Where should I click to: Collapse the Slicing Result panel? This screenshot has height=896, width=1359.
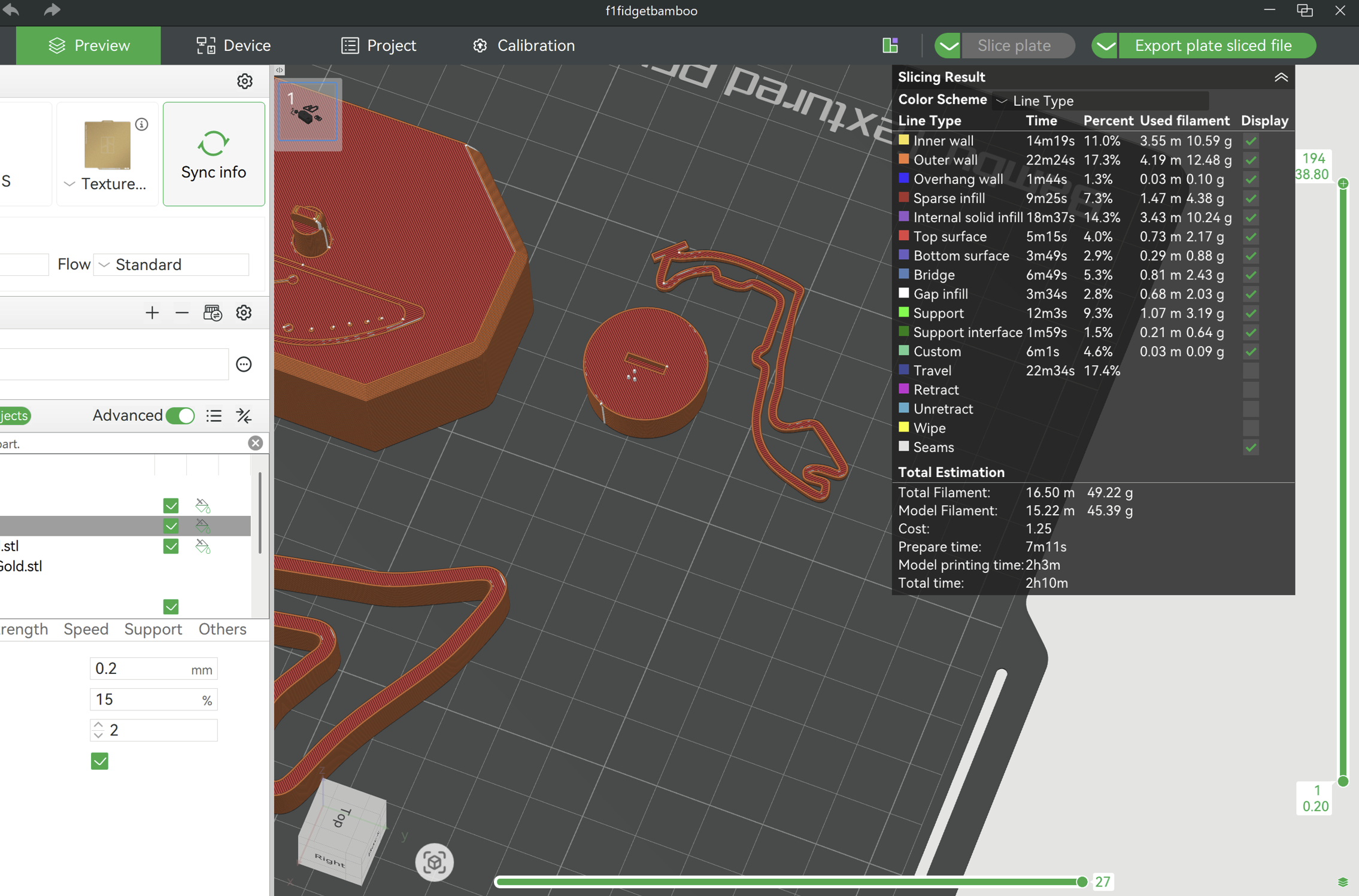point(1281,77)
